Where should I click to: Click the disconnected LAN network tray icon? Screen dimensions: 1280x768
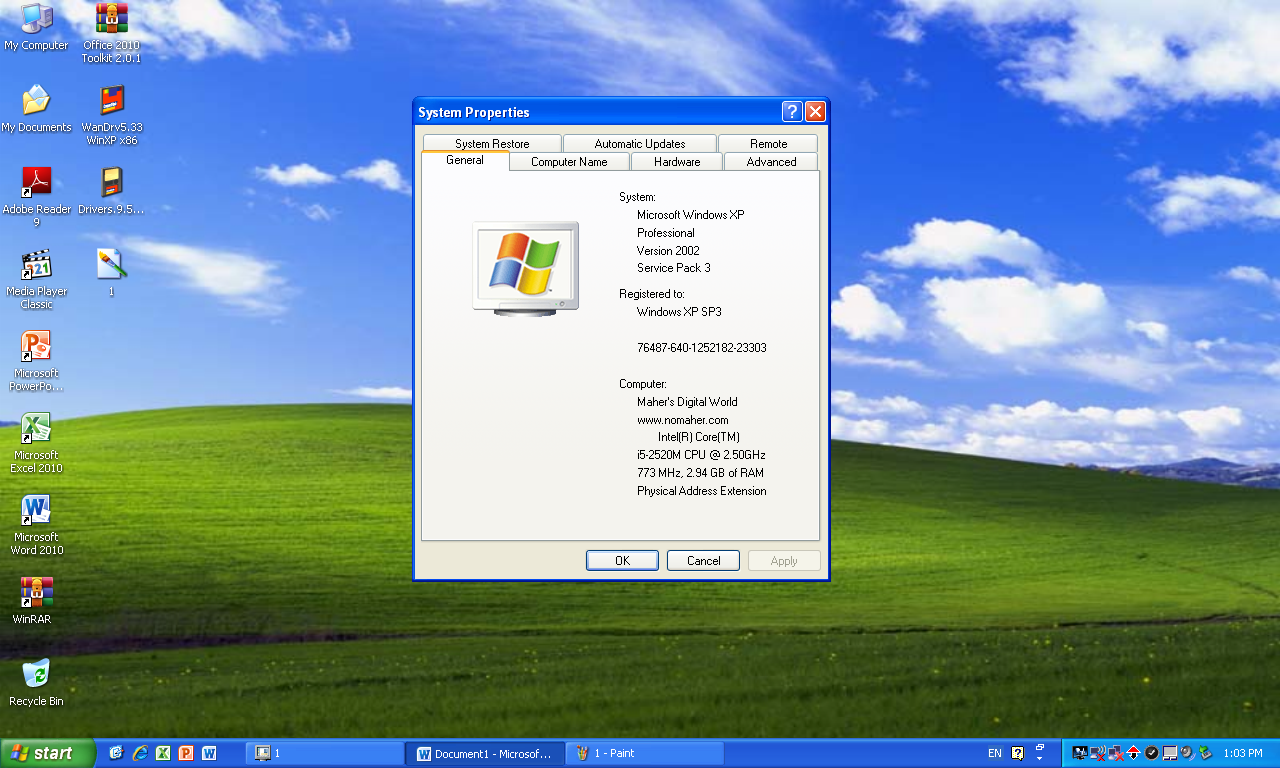click(x=1116, y=753)
